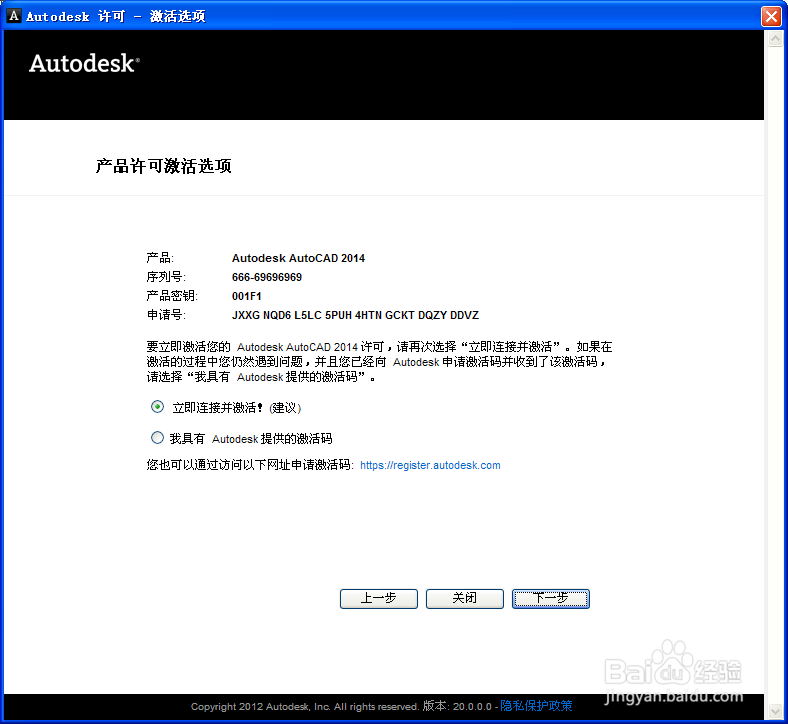Click the serial number 666-69696969
The image size is (788, 724).
tap(267, 277)
